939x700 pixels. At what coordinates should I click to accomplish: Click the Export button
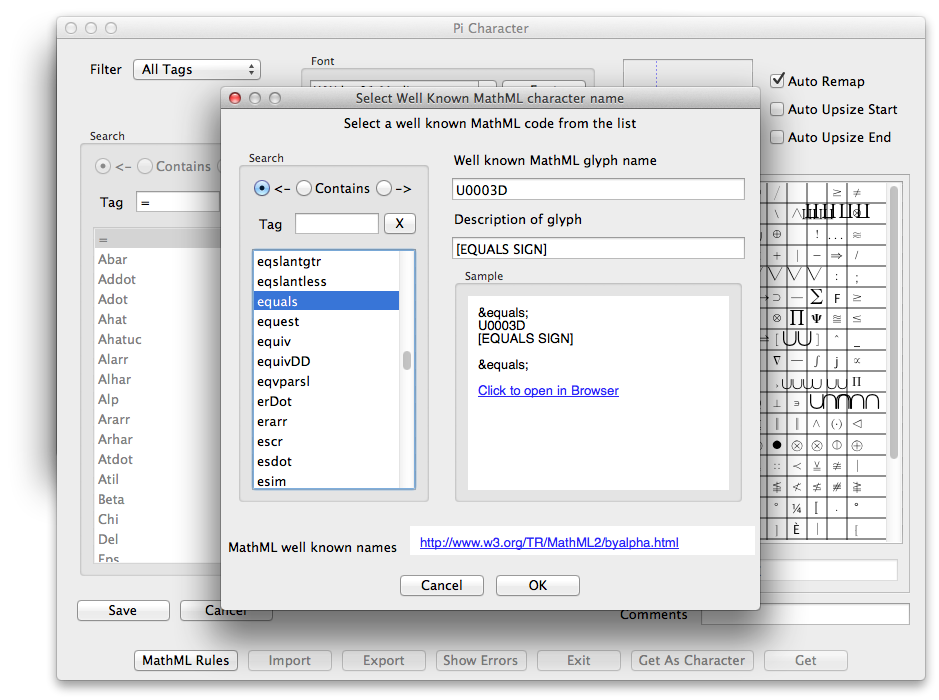point(383,660)
